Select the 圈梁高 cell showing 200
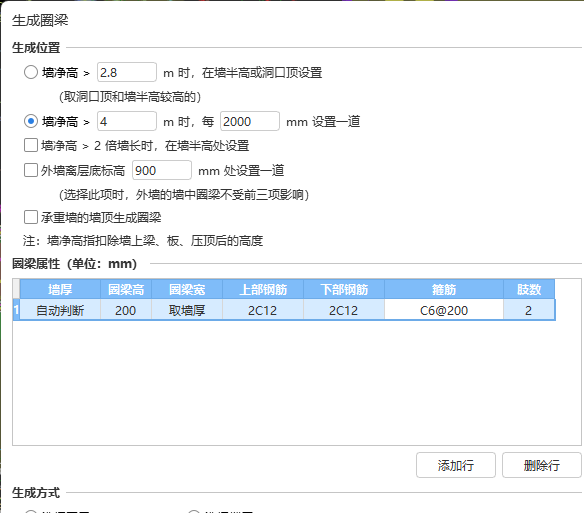 tap(126, 310)
